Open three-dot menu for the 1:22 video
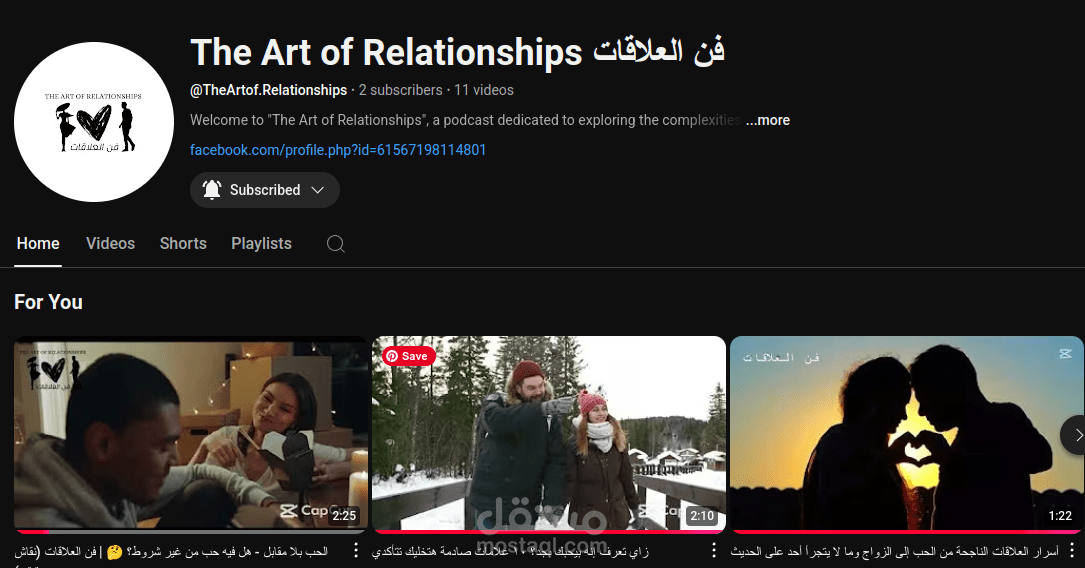Viewport: 1085px width, 568px height. [x=1072, y=551]
